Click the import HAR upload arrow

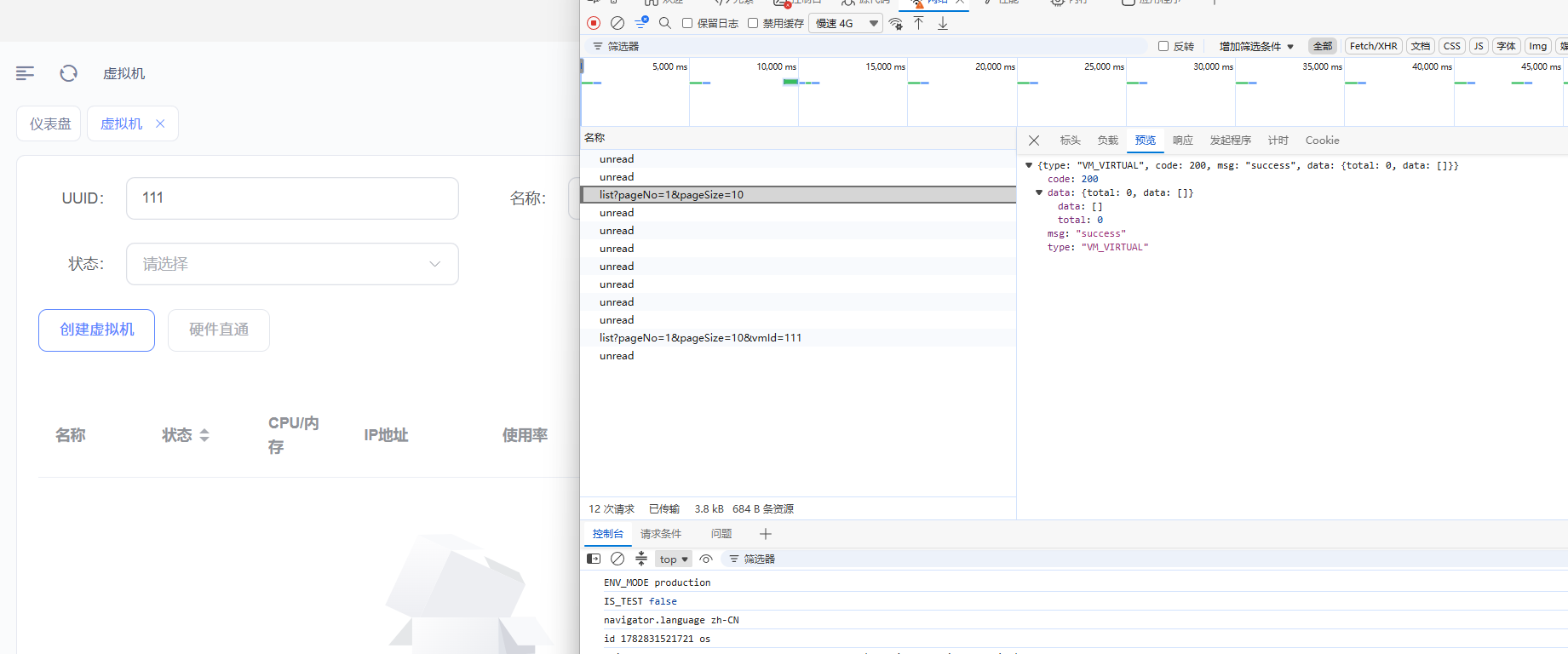(919, 23)
